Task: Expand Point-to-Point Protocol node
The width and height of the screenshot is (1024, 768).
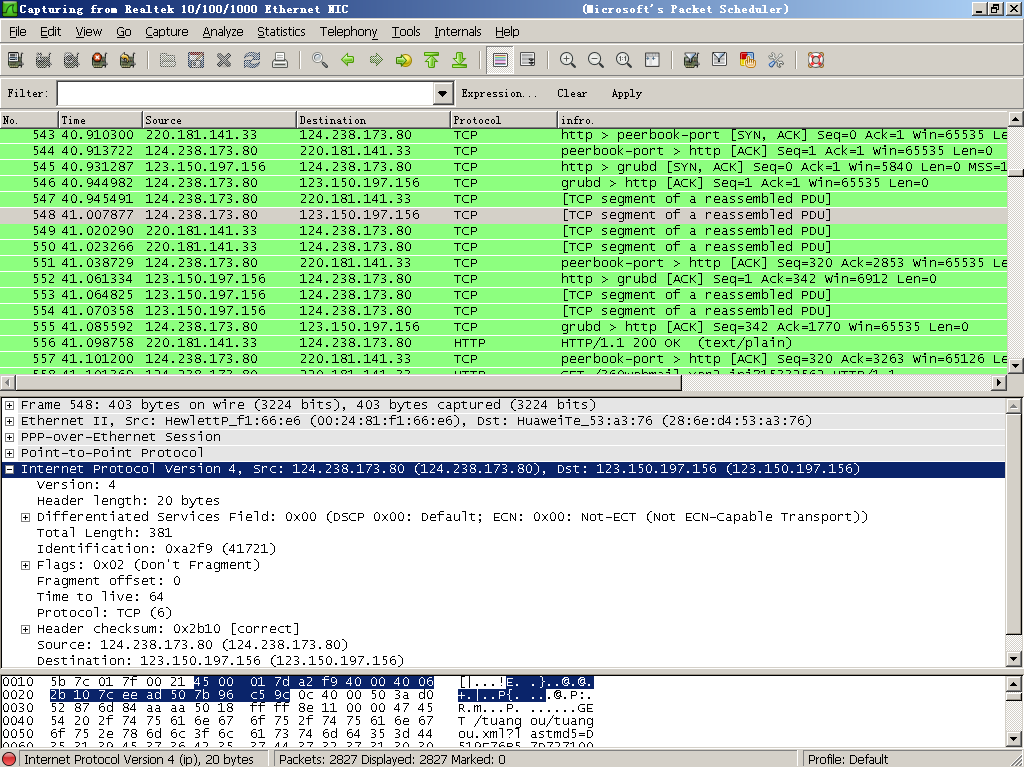Action: (x=10, y=453)
